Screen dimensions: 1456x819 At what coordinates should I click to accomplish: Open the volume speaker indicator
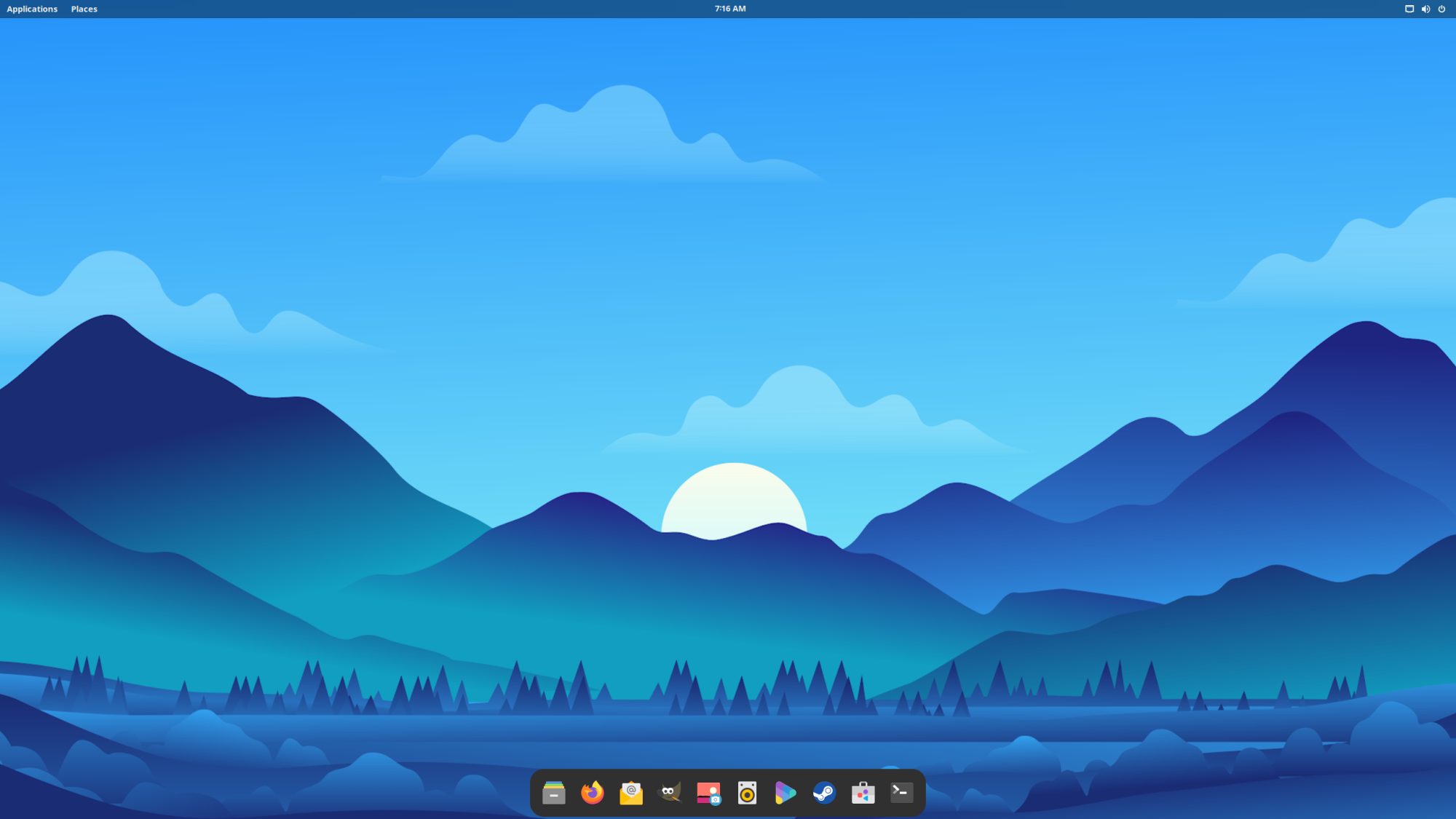point(1425,9)
